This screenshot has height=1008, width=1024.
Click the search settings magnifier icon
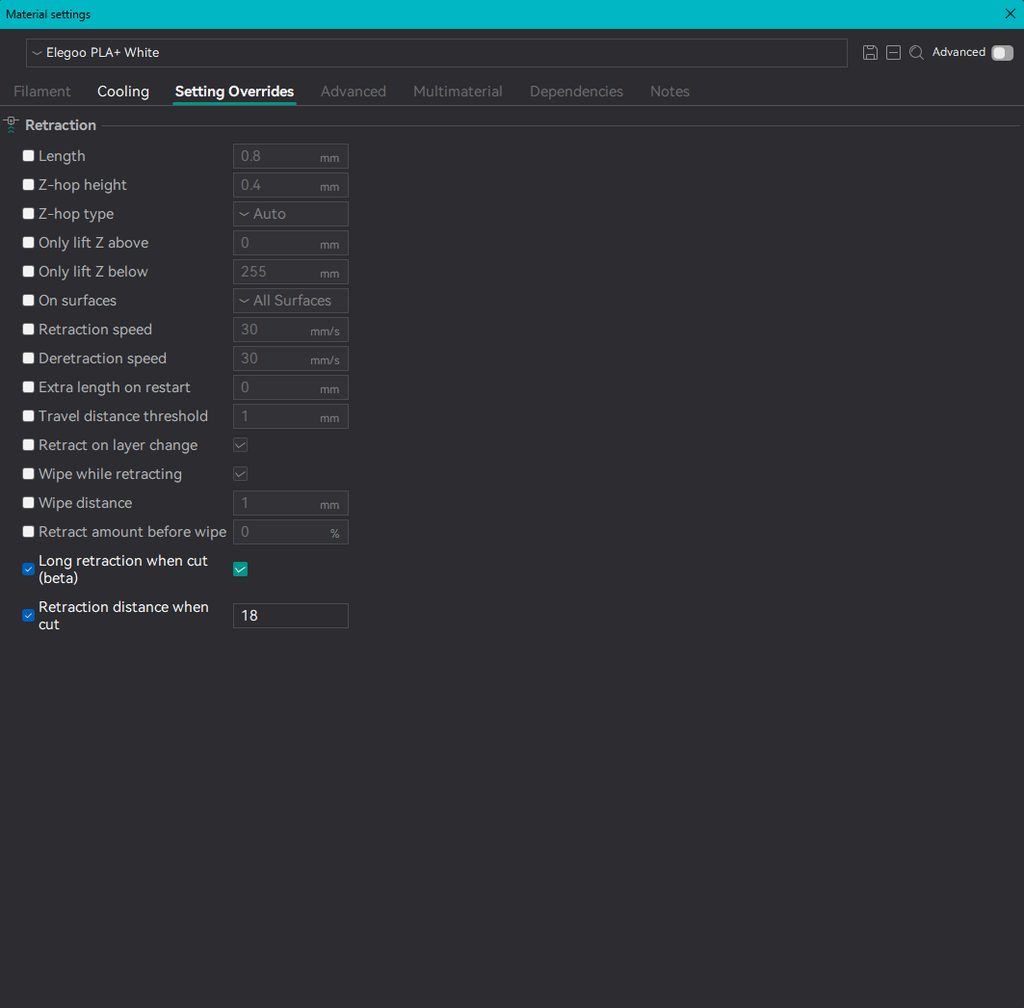tap(916, 53)
